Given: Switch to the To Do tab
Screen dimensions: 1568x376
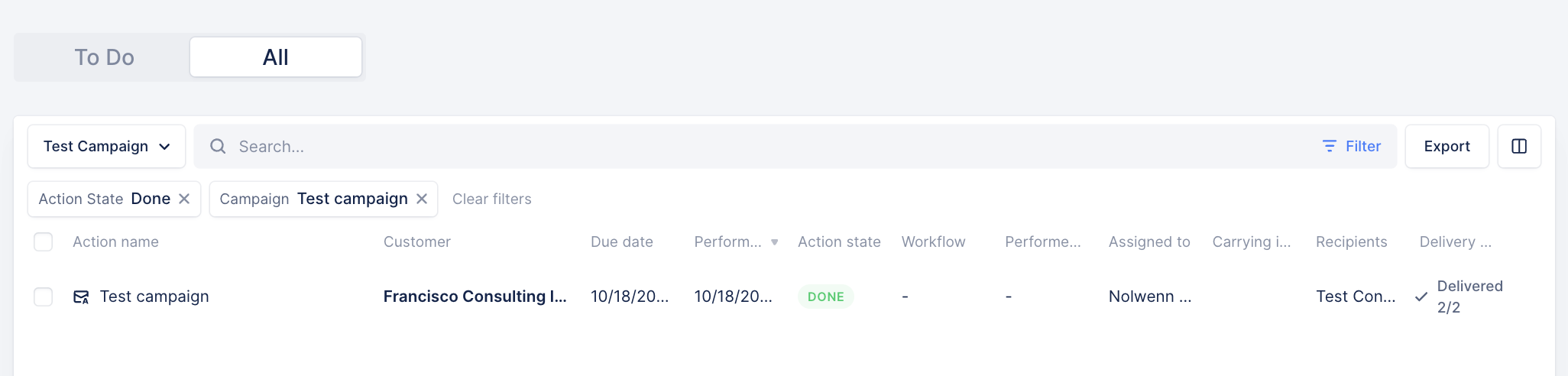Looking at the screenshot, I should [104, 57].
